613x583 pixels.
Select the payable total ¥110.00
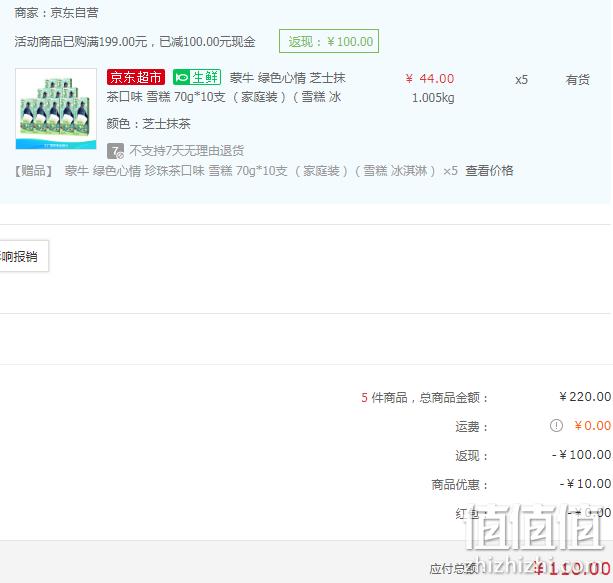click(x=572, y=569)
